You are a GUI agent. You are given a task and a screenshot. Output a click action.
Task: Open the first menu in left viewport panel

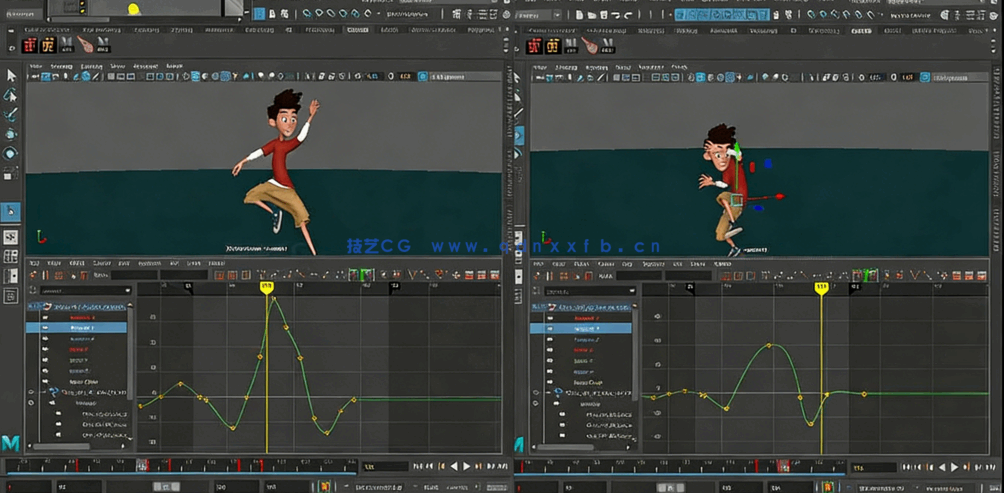click(x=36, y=67)
